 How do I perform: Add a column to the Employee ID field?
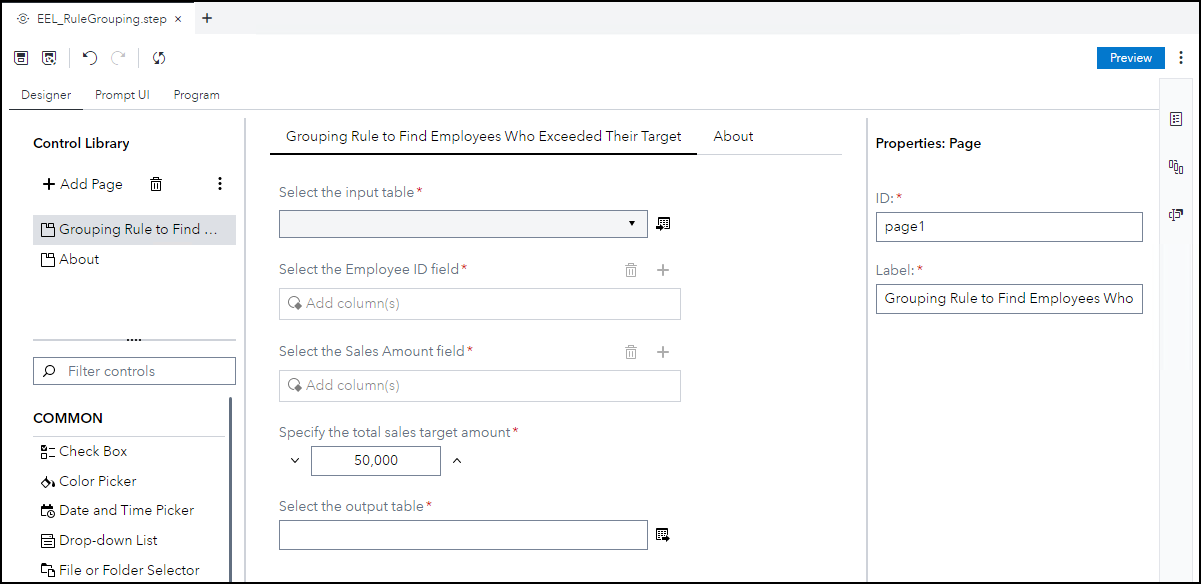[662, 270]
